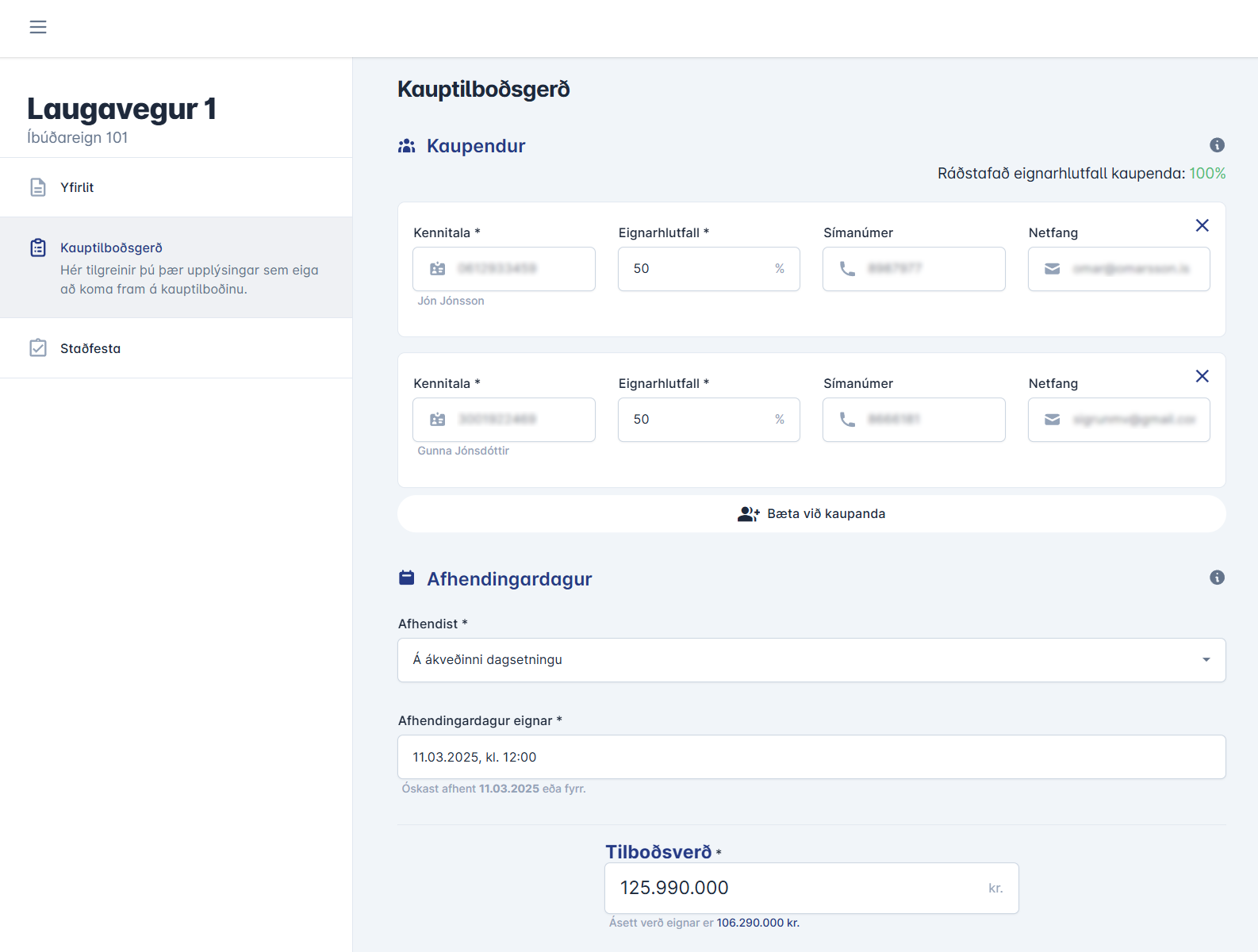Go to the Yfirlit section
This screenshot has width=1258, height=952.
[x=77, y=187]
